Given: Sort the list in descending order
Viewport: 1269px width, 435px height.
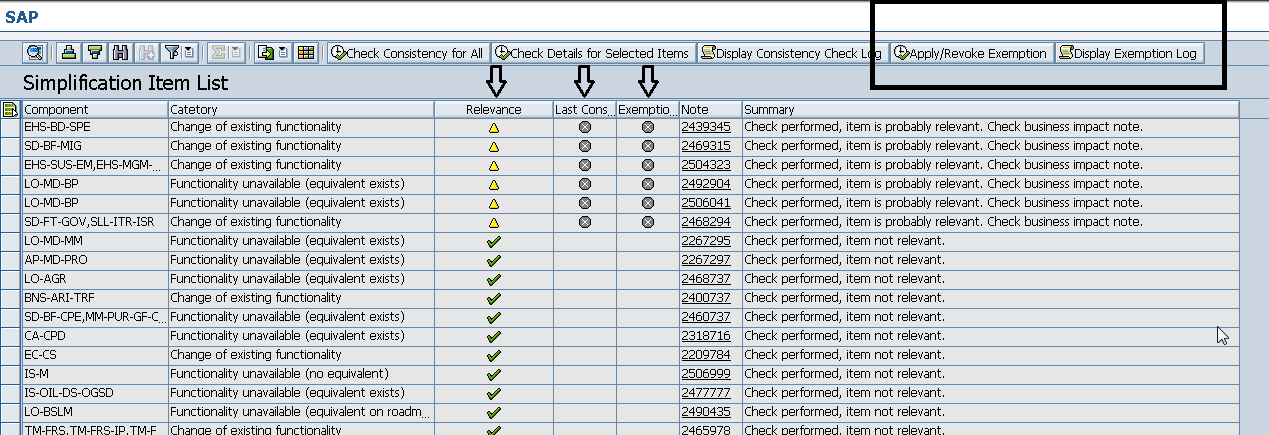Looking at the screenshot, I should pyautogui.click(x=95, y=53).
